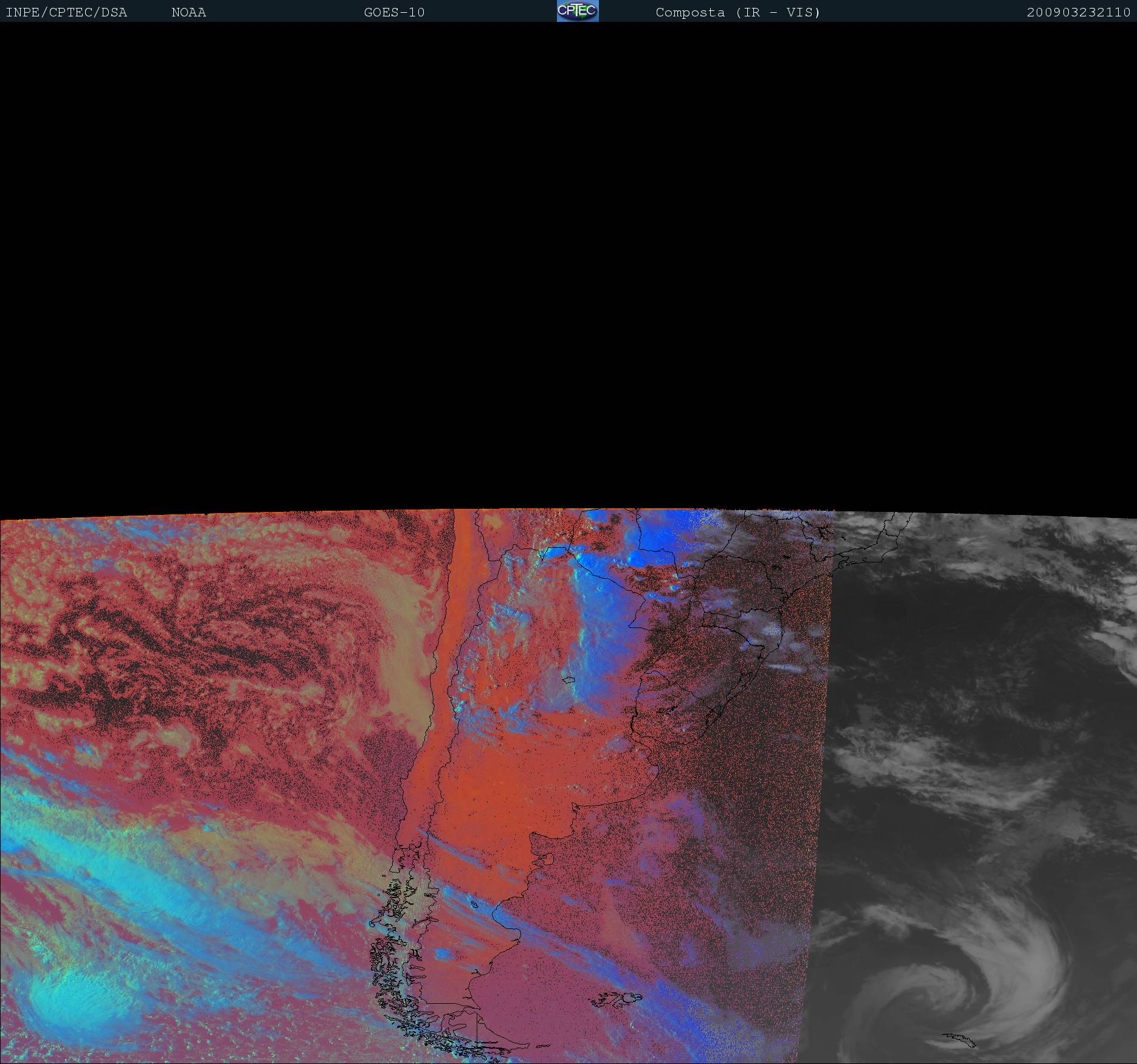The height and width of the screenshot is (1064, 1137).
Task: Click the GOES-10 satellite label
Action: coord(394,13)
